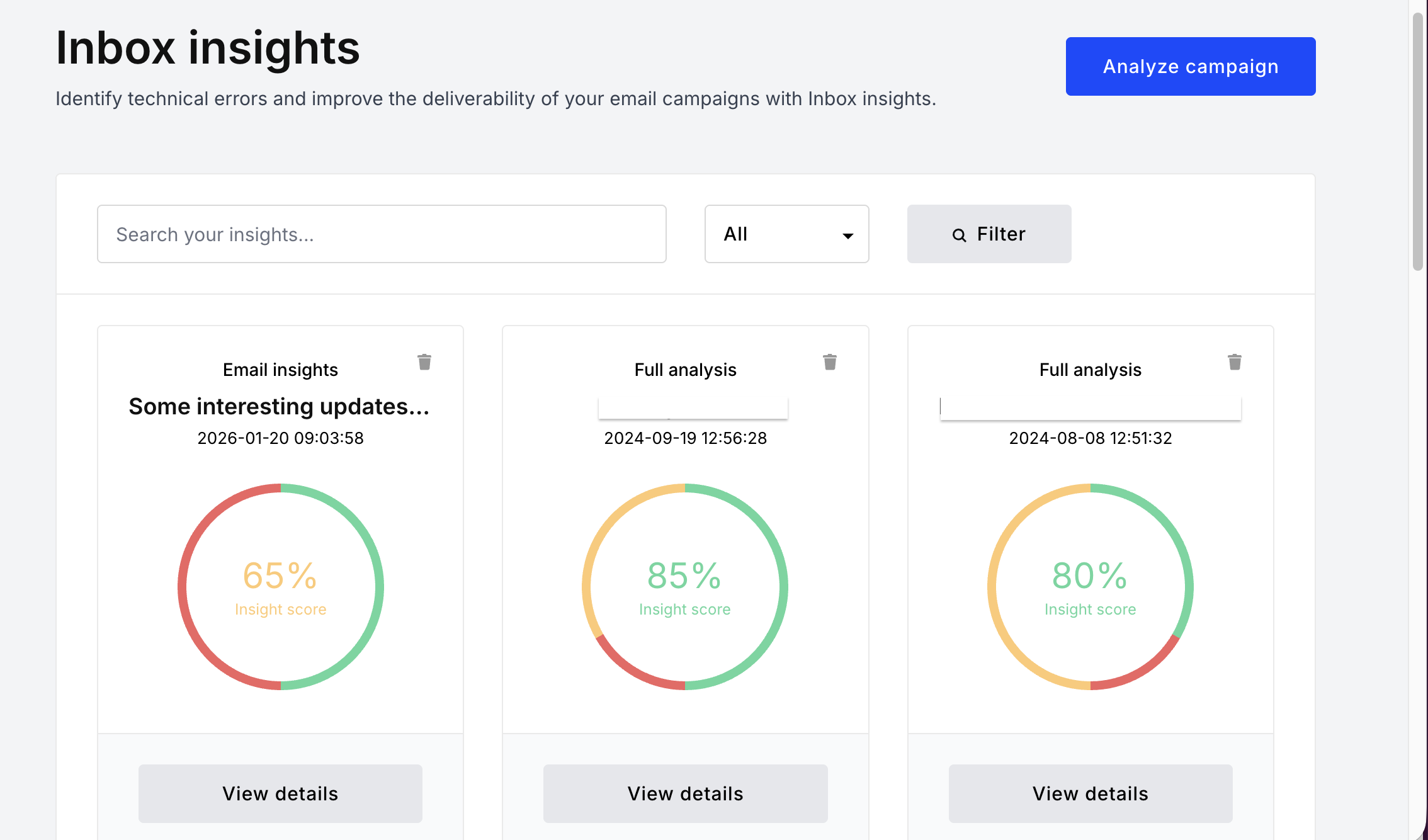Click the Inbox insights page heading
Screen dimensions: 1428x840
[x=208, y=48]
